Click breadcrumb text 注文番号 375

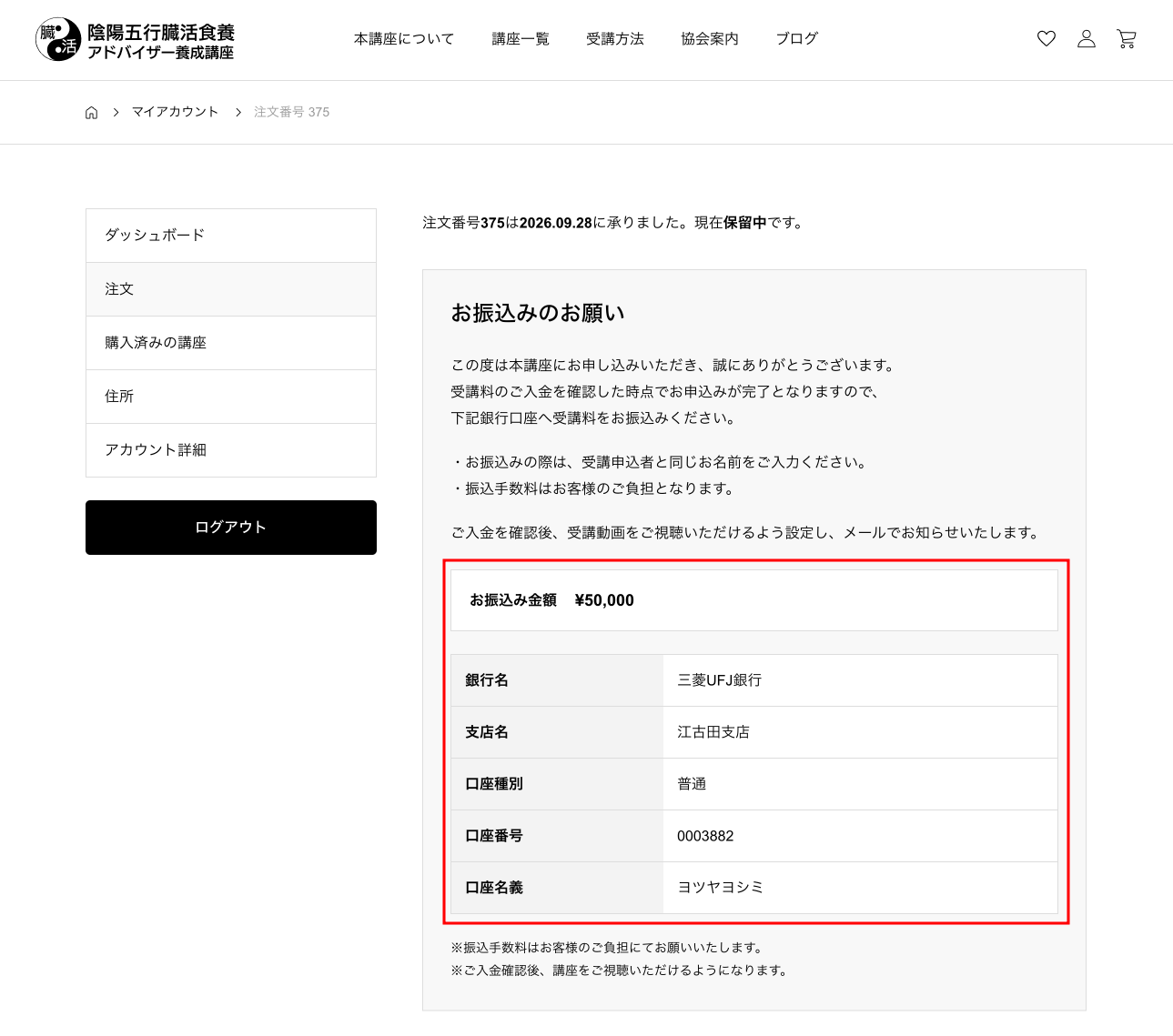click(291, 112)
